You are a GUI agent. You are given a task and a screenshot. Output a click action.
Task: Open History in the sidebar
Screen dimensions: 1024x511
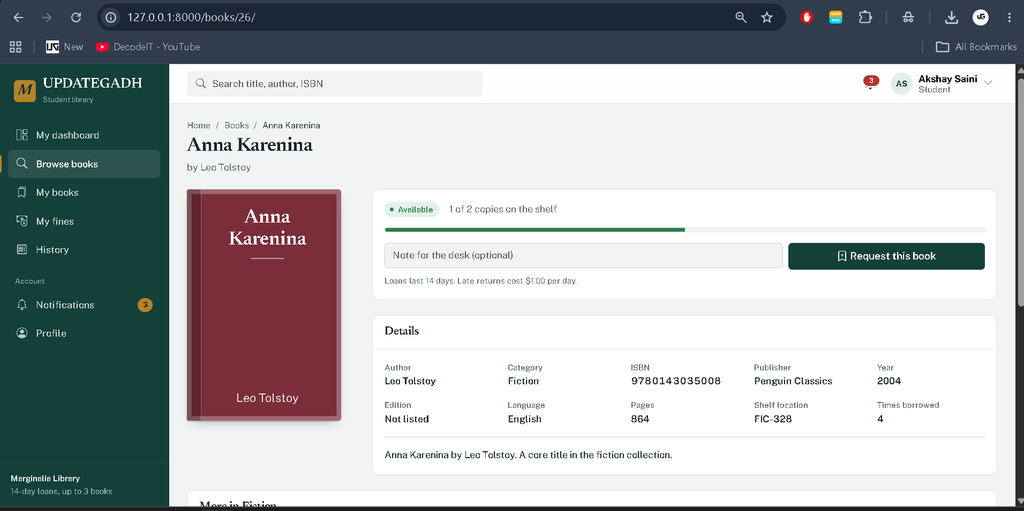click(84, 250)
